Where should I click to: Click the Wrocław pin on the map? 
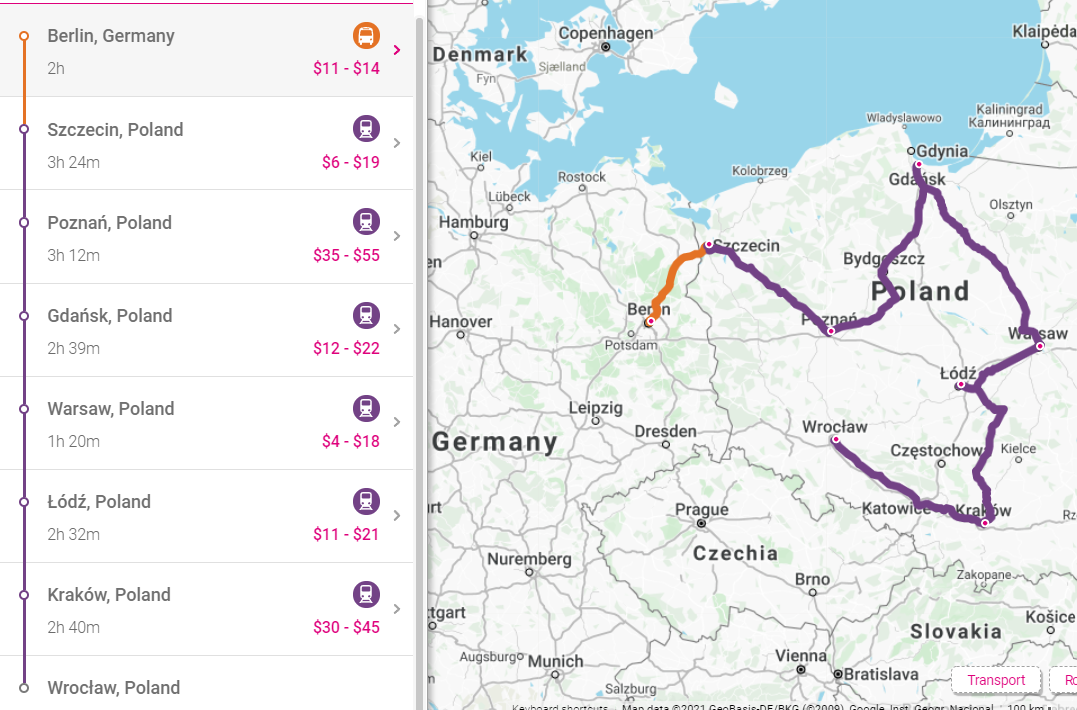click(836, 439)
